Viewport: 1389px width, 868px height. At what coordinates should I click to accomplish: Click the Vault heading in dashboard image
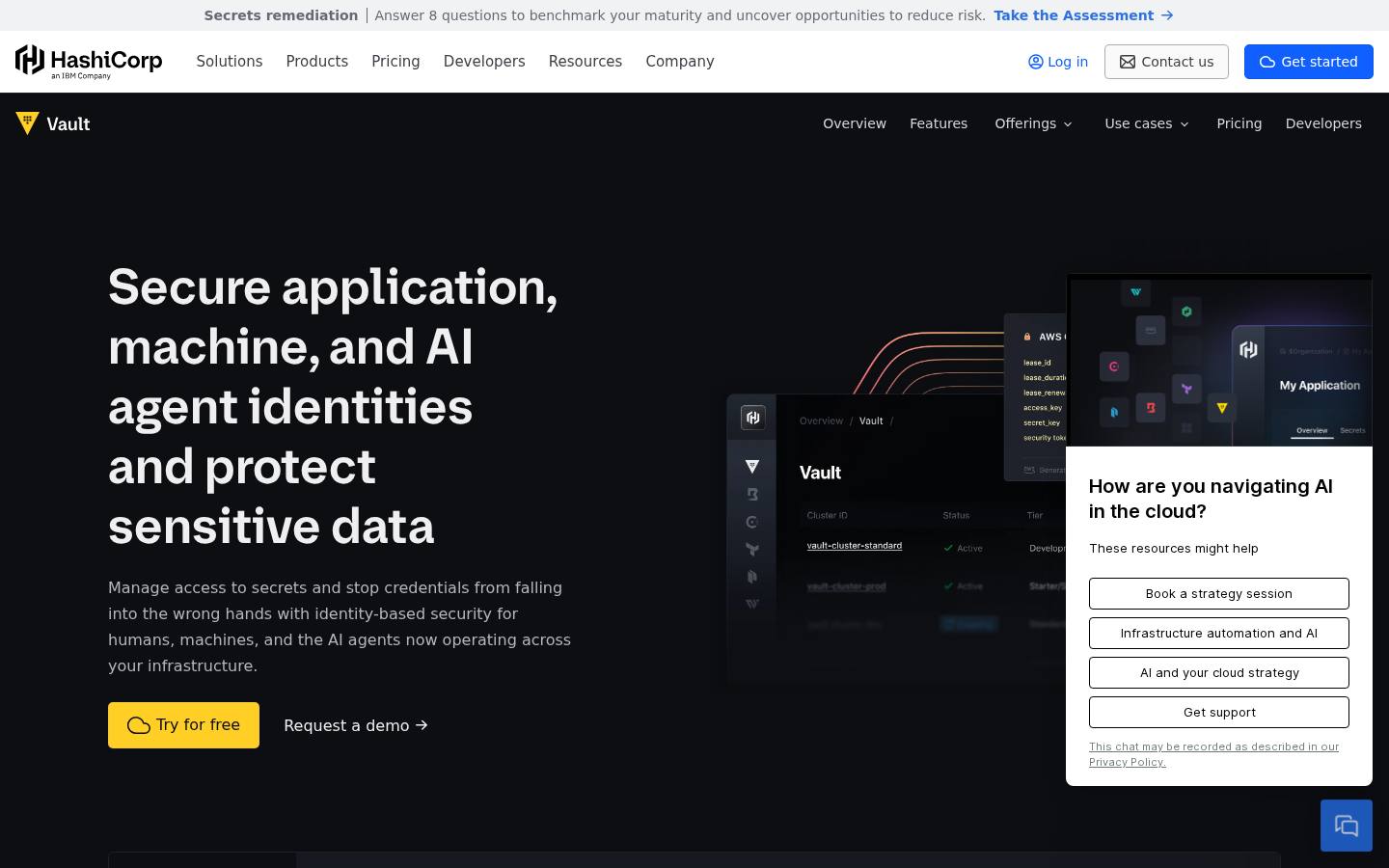coord(820,473)
